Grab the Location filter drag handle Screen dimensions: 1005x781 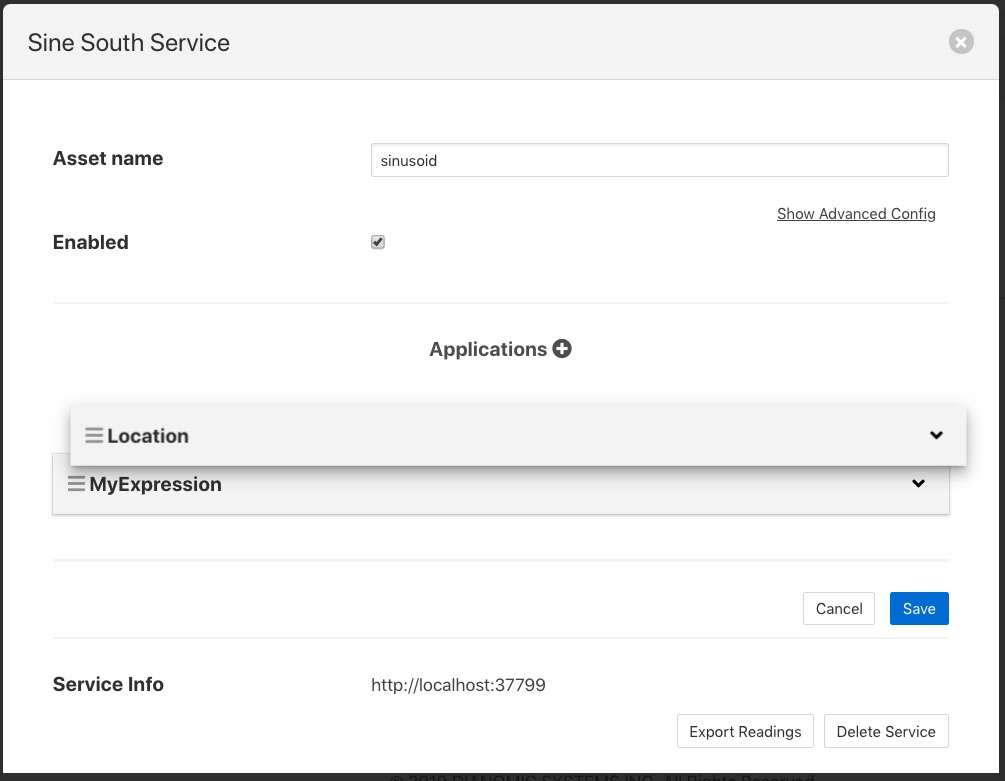pos(94,436)
